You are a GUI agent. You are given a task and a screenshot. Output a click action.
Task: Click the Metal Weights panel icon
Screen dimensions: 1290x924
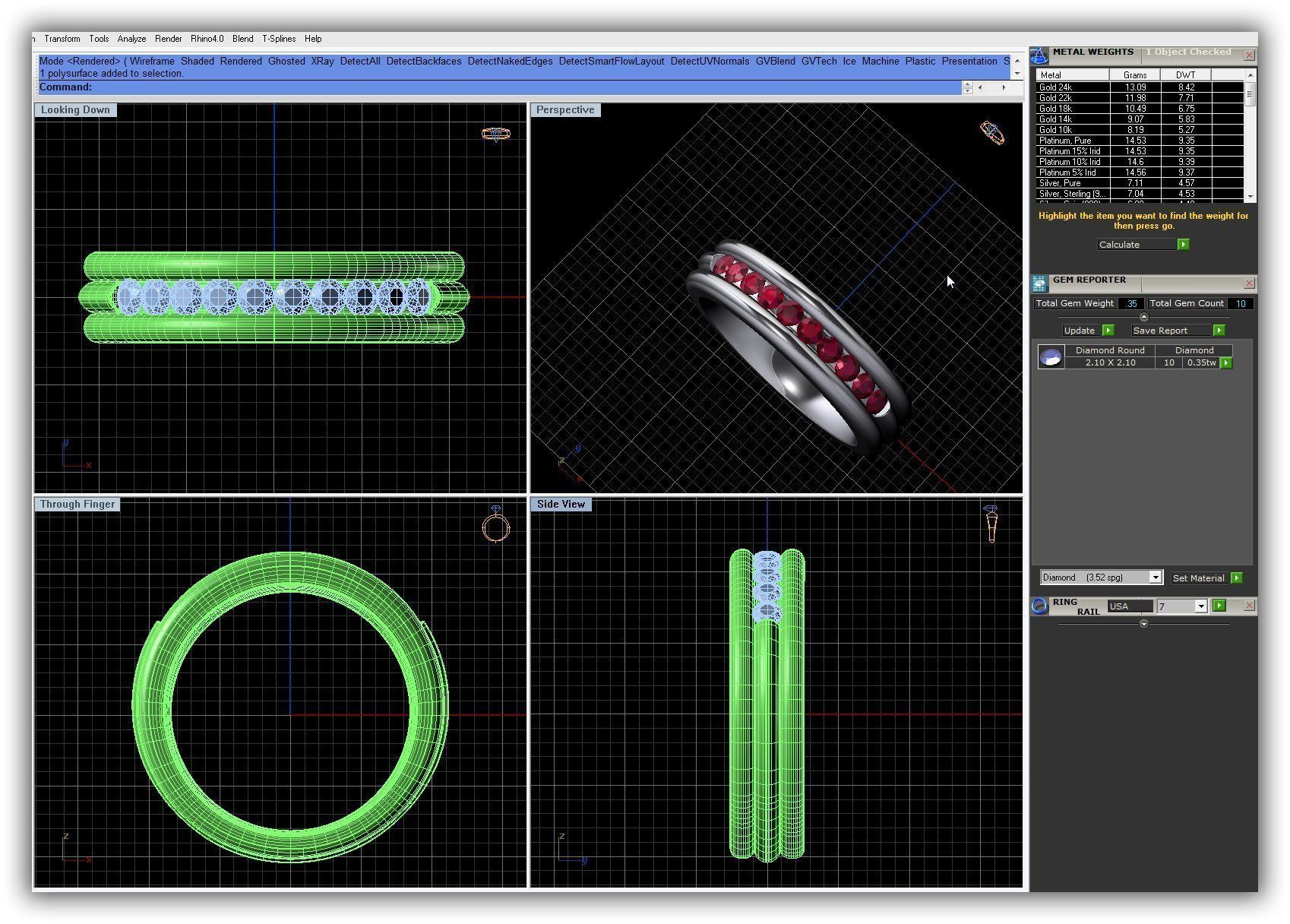pos(1039,56)
